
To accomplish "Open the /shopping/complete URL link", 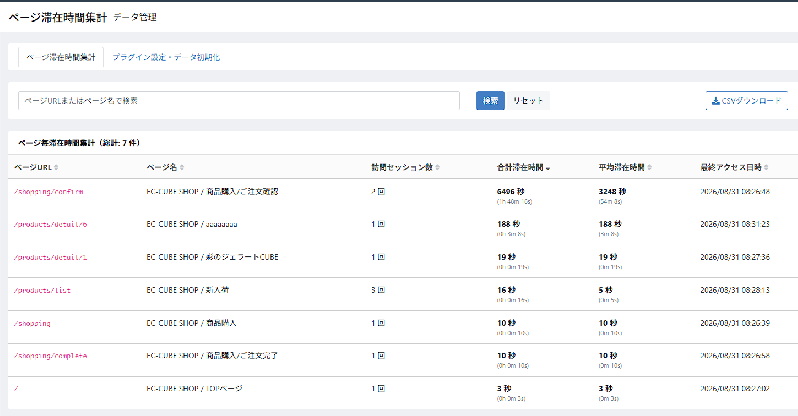I will tap(50, 356).
